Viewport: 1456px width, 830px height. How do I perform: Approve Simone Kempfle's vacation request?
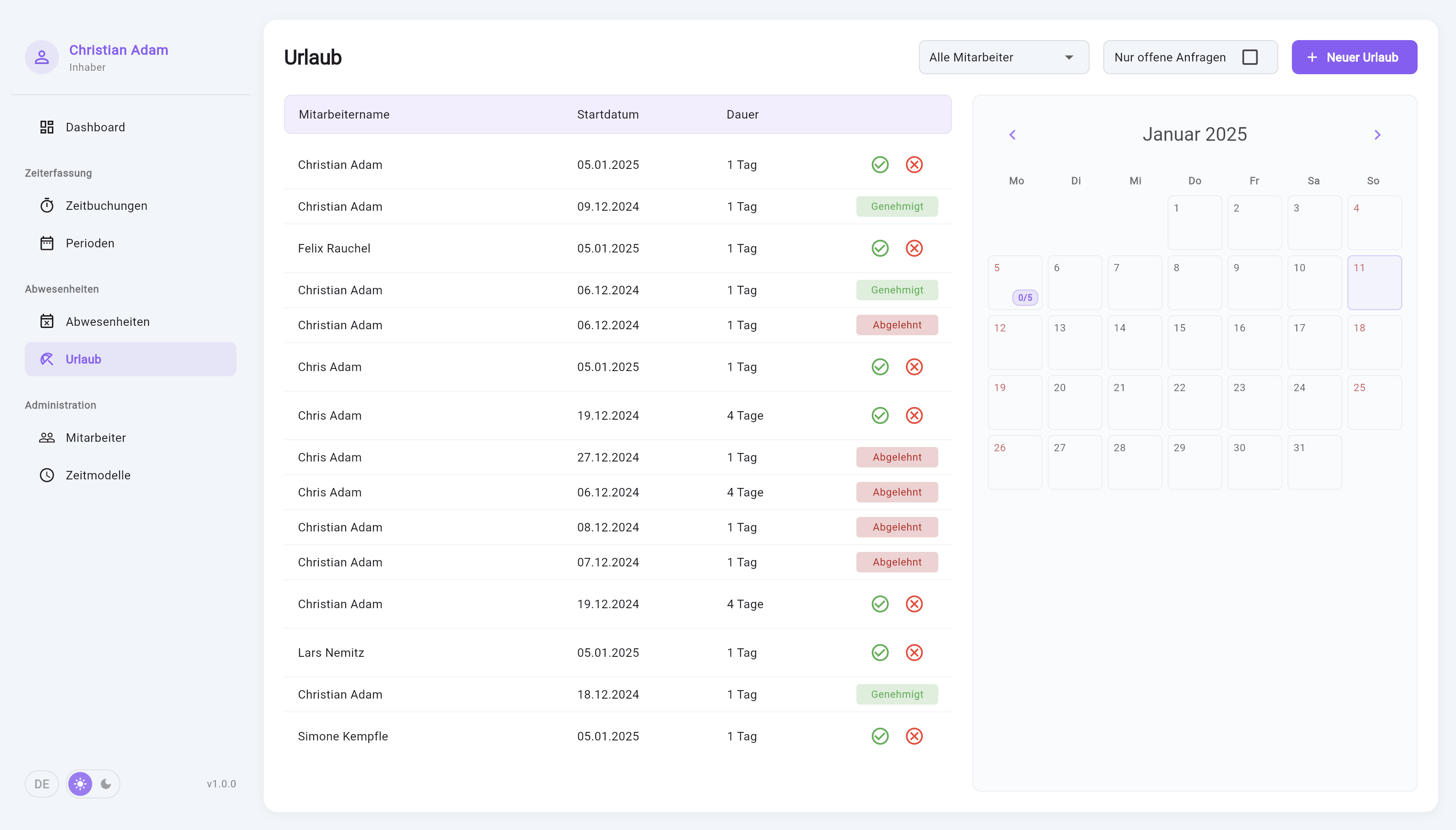tap(879, 736)
